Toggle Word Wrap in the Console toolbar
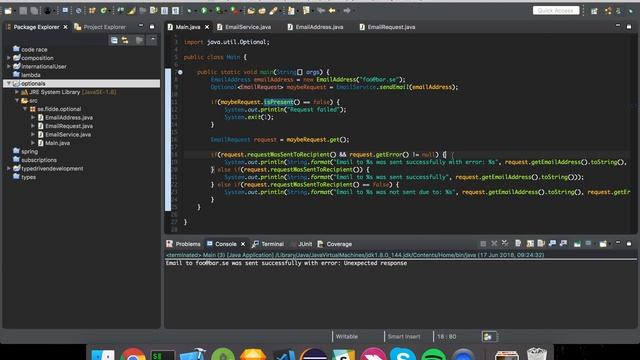 [x=541, y=244]
